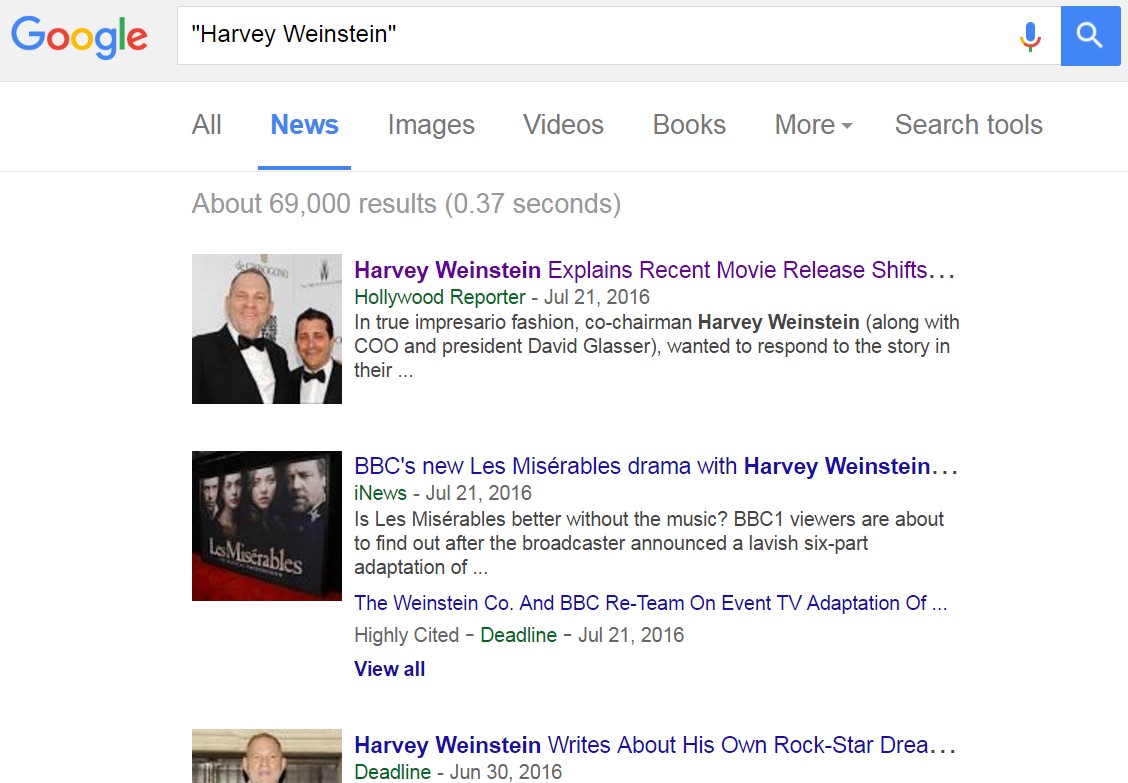1128x783 pixels.
Task: Open "Harvey Weinstein Explains Recent Movie Release Shifts" article
Action: [655, 270]
